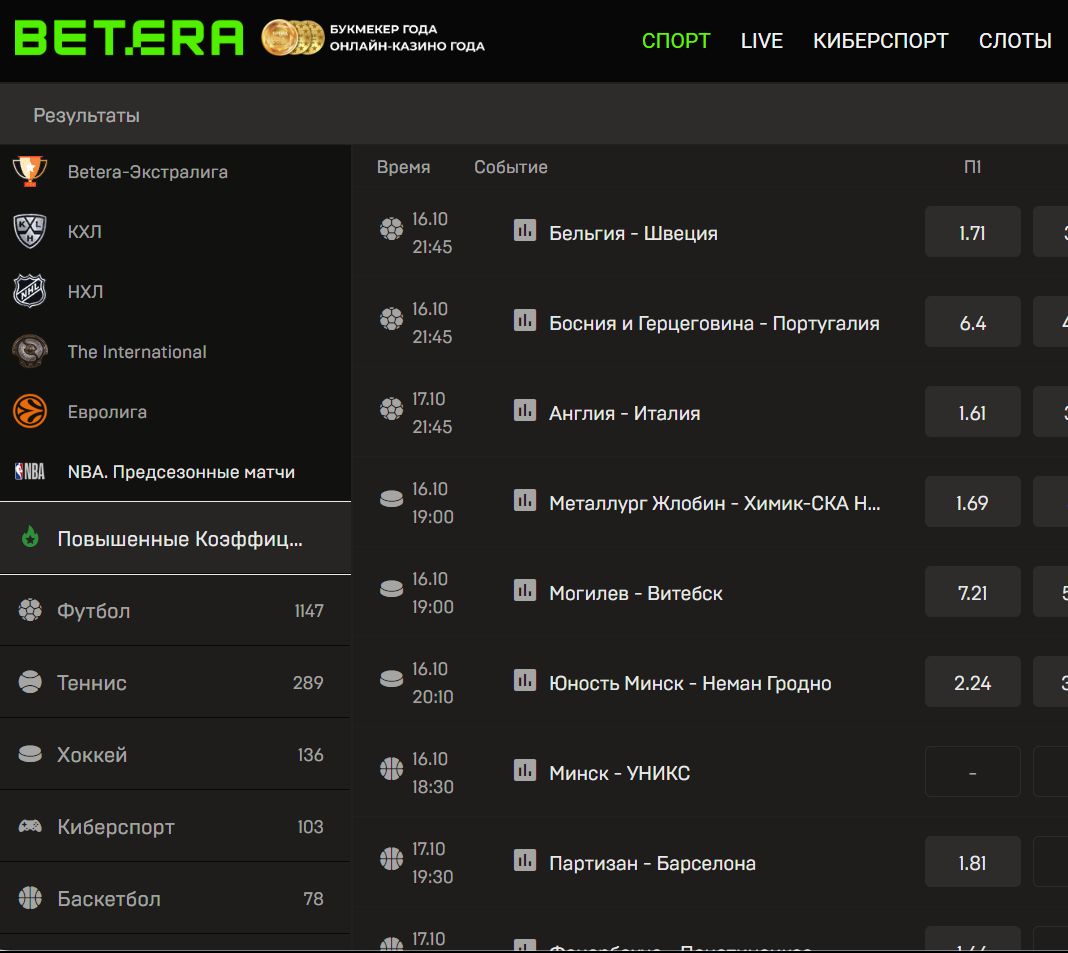
Task: Click football icon beside Англия - Италия
Action: tap(392, 409)
